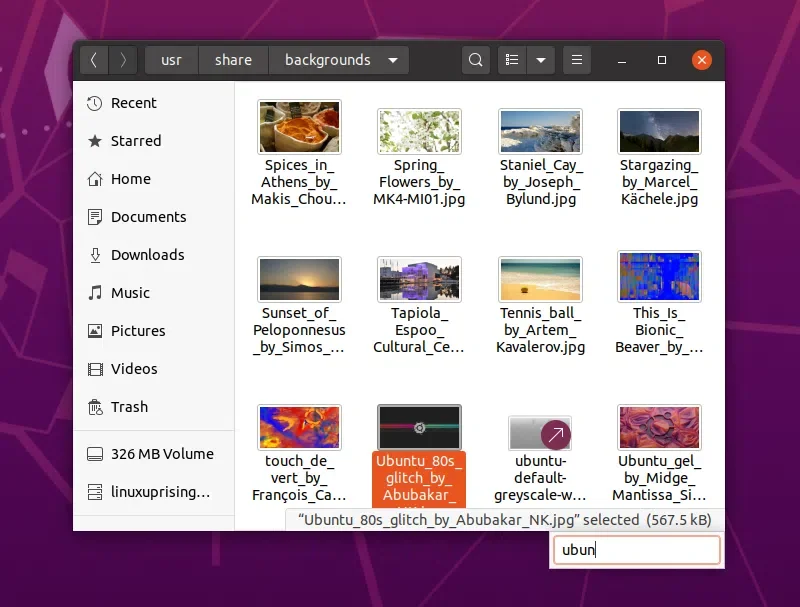The width and height of the screenshot is (800, 607).
Task: Select Spices_in_Athens image thumbnail
Action: pos(299,127)
